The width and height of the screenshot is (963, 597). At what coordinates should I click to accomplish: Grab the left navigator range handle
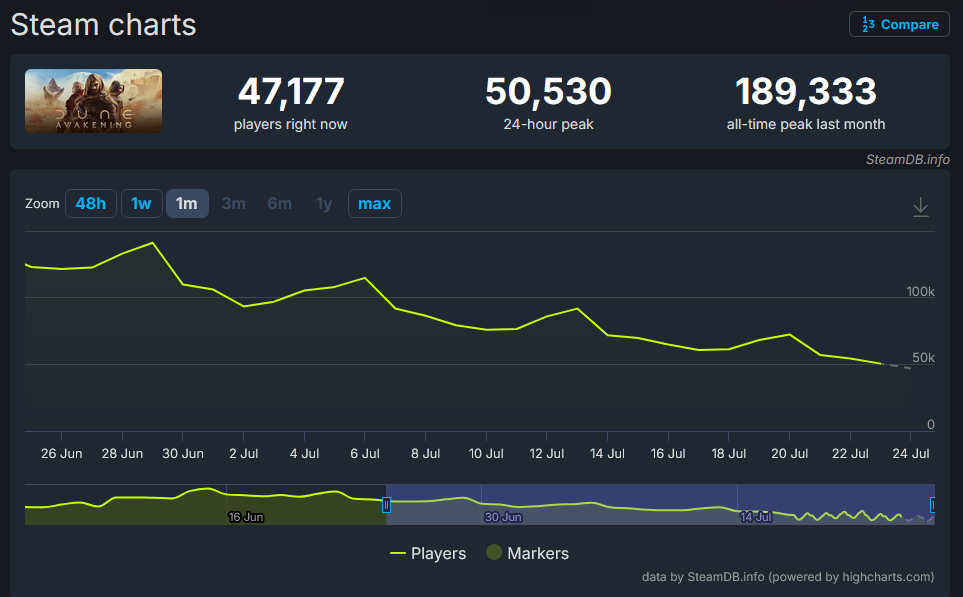pos(386,505)
